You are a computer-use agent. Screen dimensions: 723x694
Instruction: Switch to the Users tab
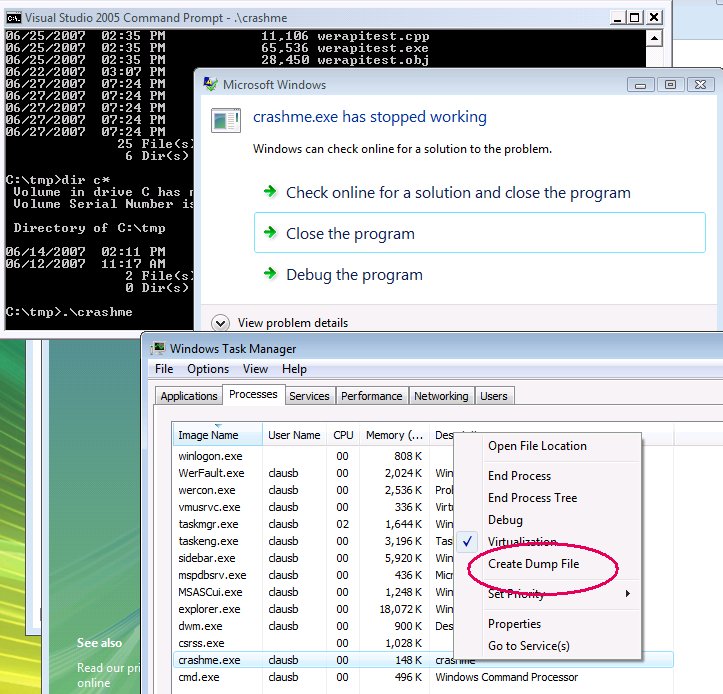pos(494,396)
